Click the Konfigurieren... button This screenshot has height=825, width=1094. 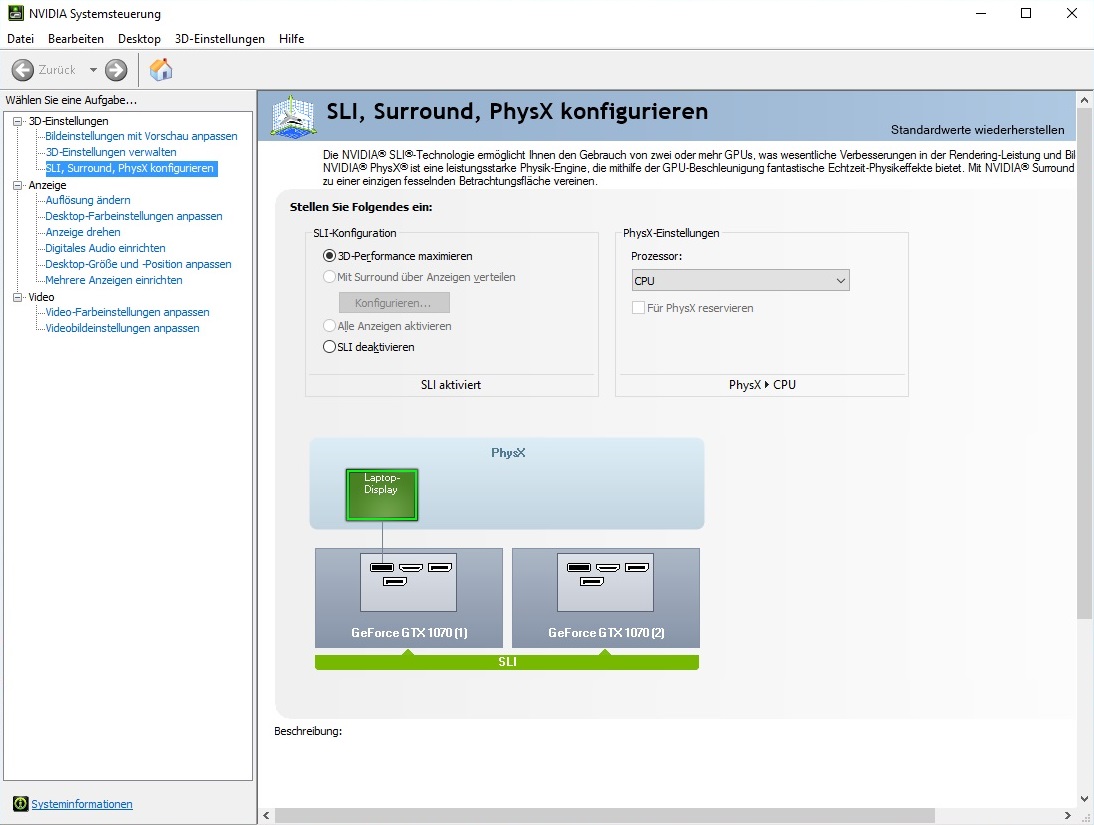point(394,303)
